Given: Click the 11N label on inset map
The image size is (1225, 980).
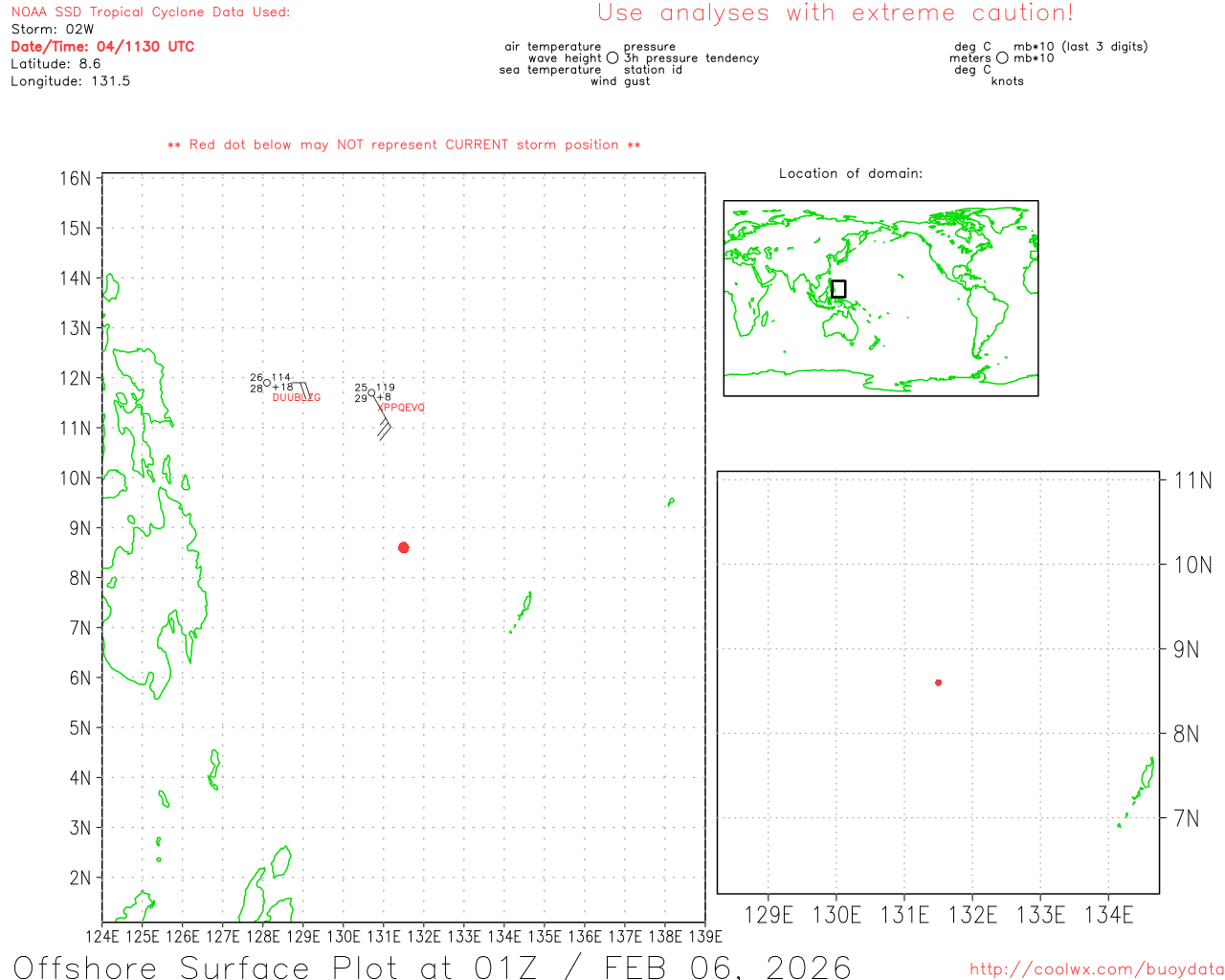Looking at the screenshot, I should click(1192, 480).
